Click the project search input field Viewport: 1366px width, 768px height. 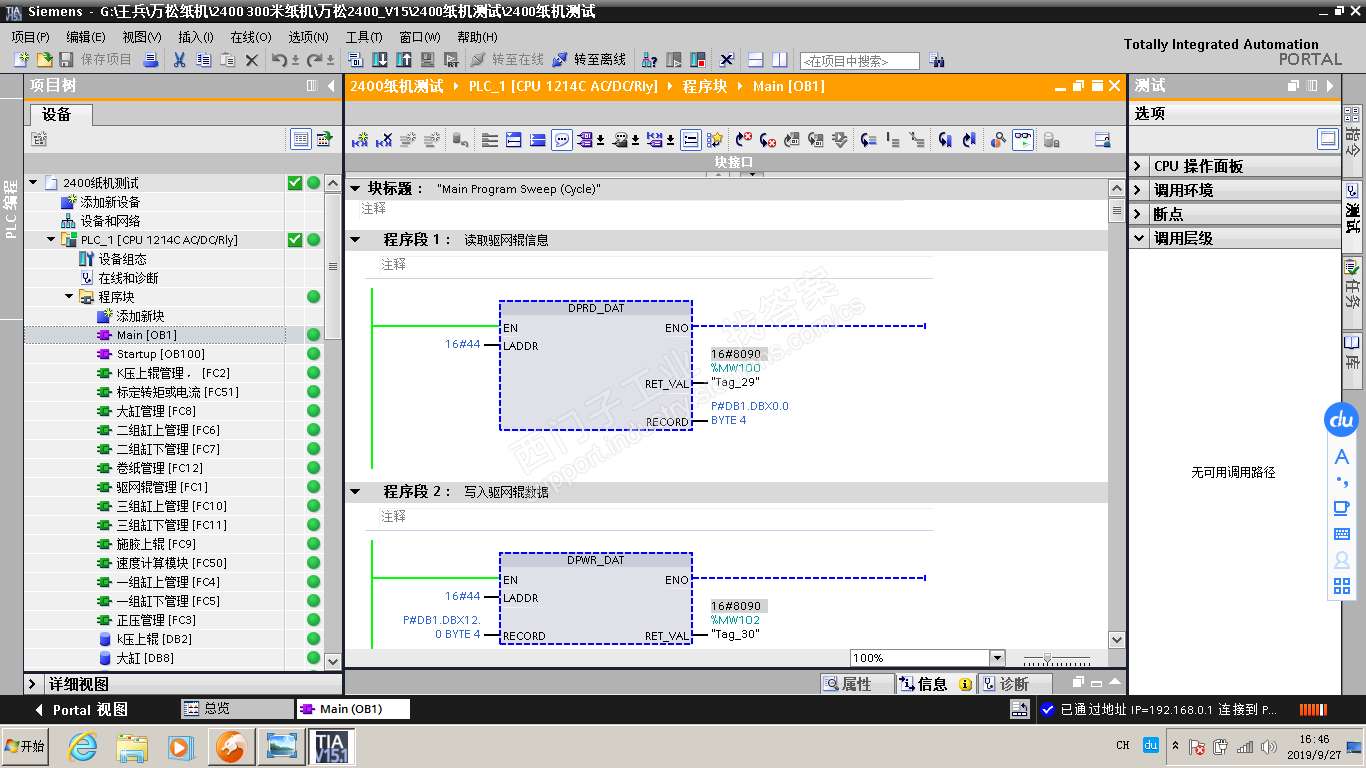(860, 61)
